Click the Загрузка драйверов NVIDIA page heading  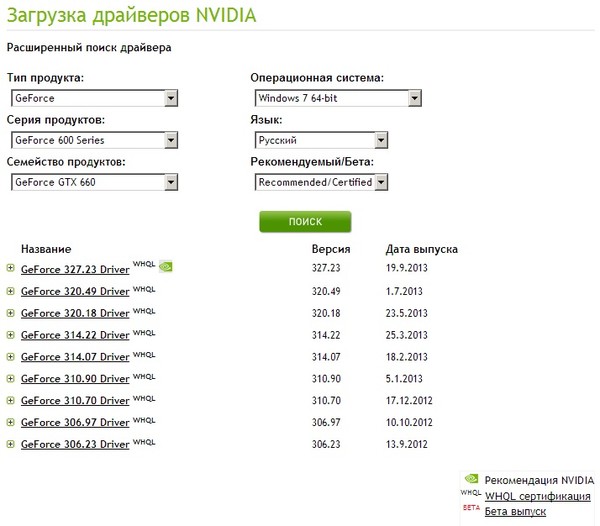[132, 16]
